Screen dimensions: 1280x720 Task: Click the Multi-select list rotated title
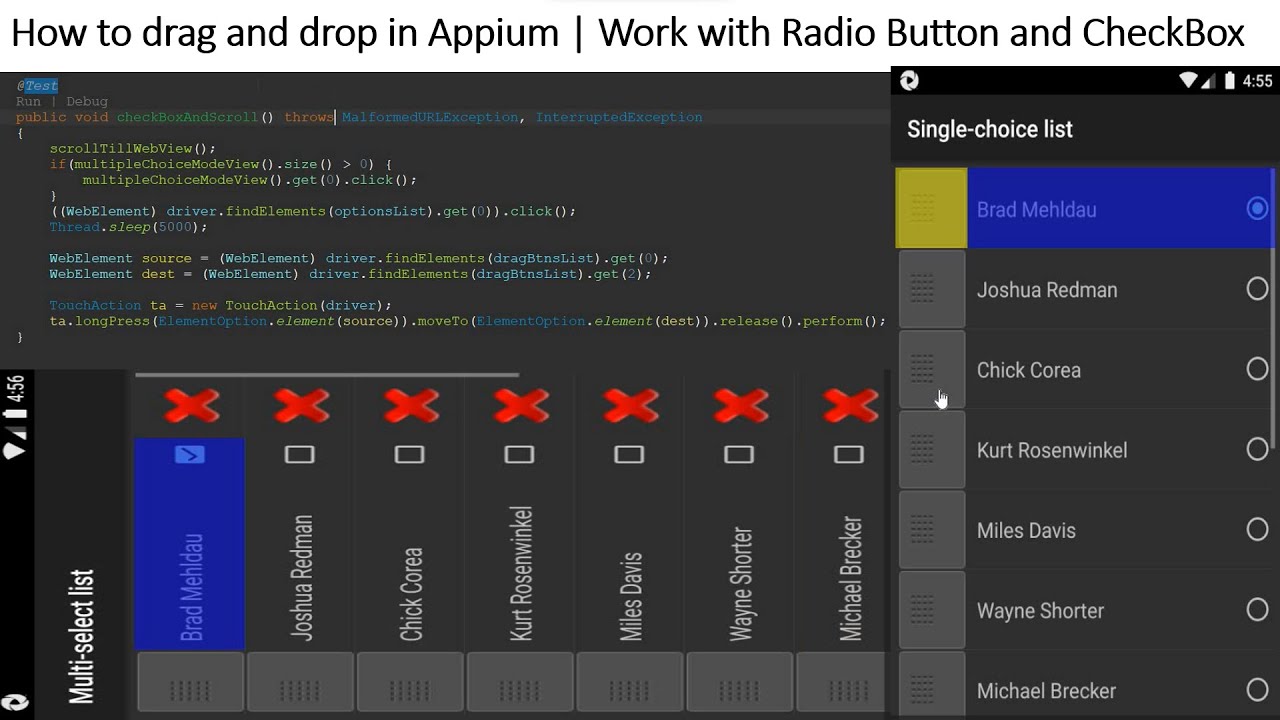82,637
